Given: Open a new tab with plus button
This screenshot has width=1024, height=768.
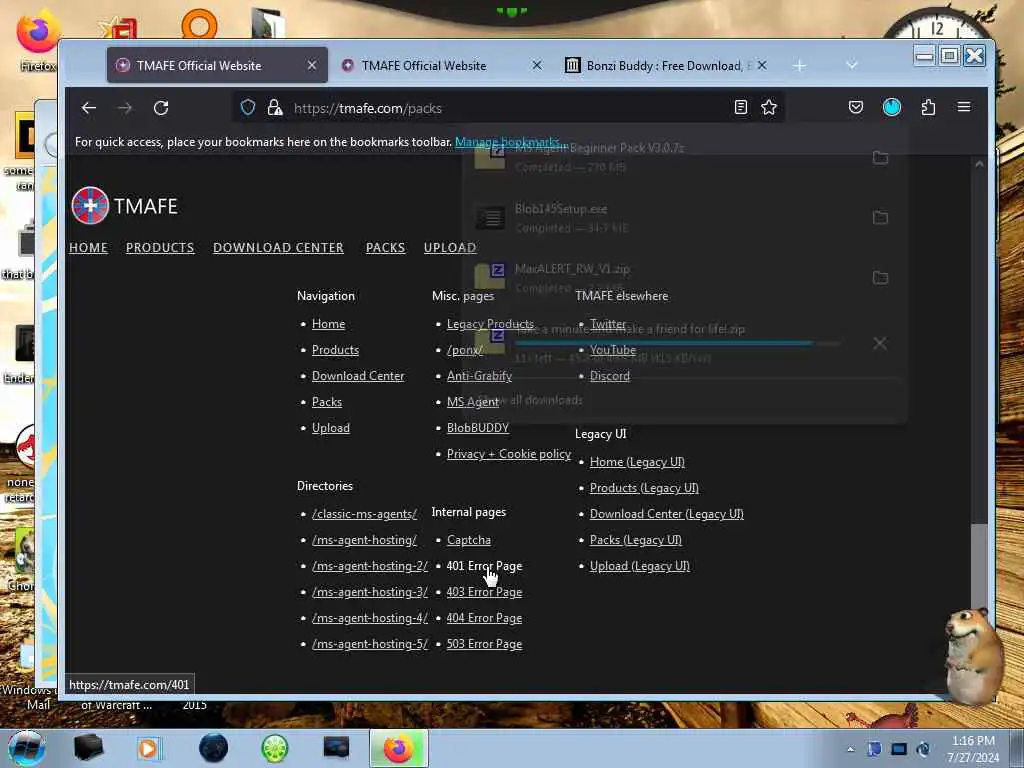Looking at the screenshot, I should [799, 66].
